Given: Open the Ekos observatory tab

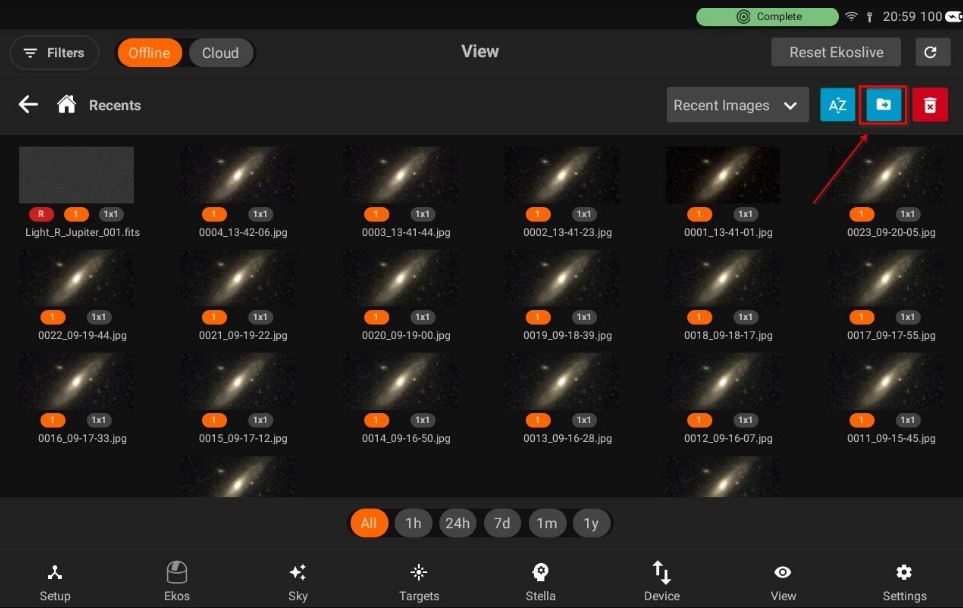Looking at the screenshot, I should (177, 582).
